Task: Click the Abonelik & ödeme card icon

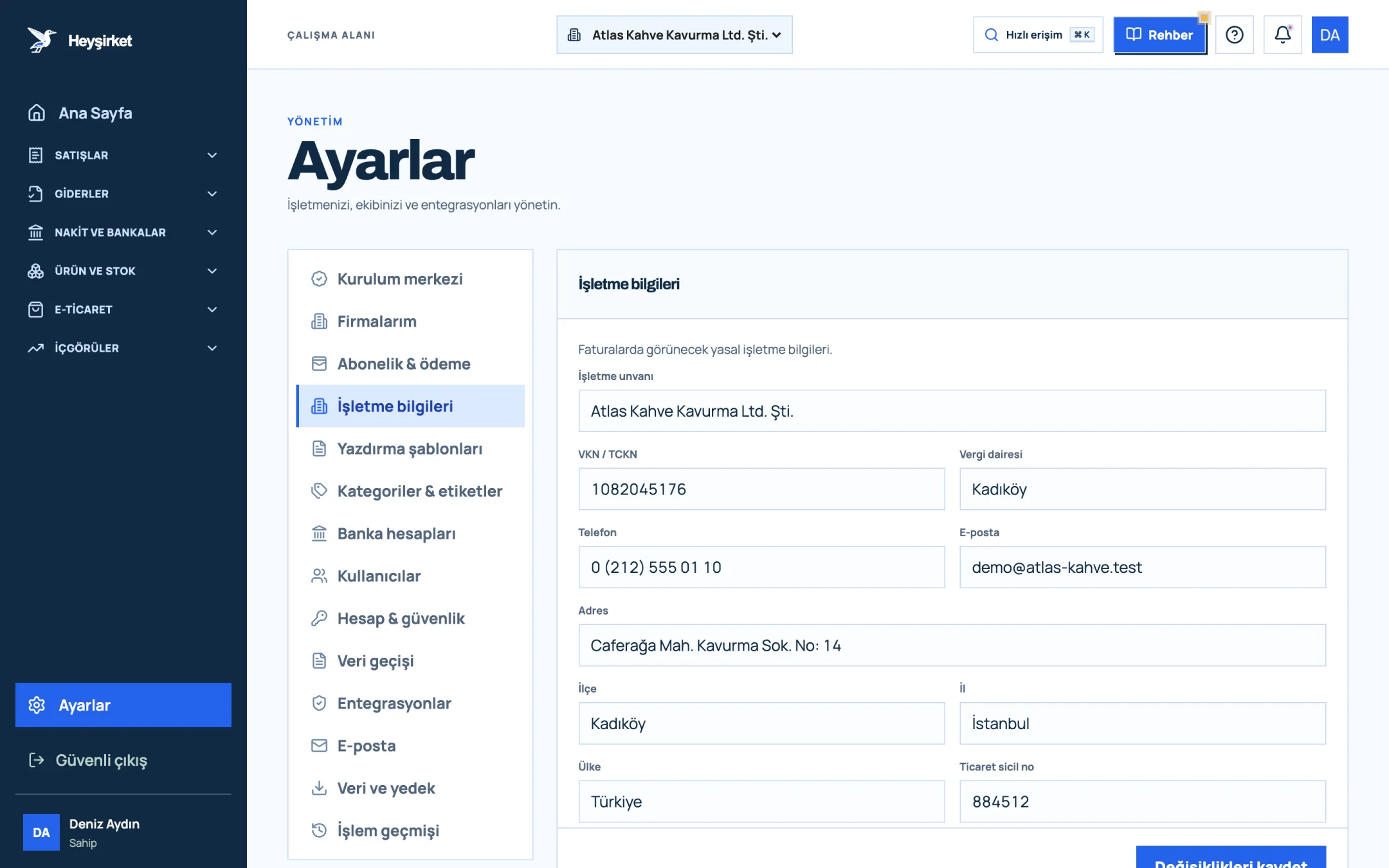Action: pos(319,363)
